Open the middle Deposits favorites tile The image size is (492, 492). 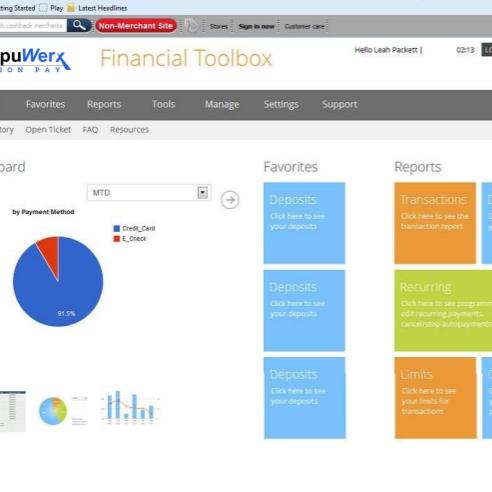click(304, 311)
